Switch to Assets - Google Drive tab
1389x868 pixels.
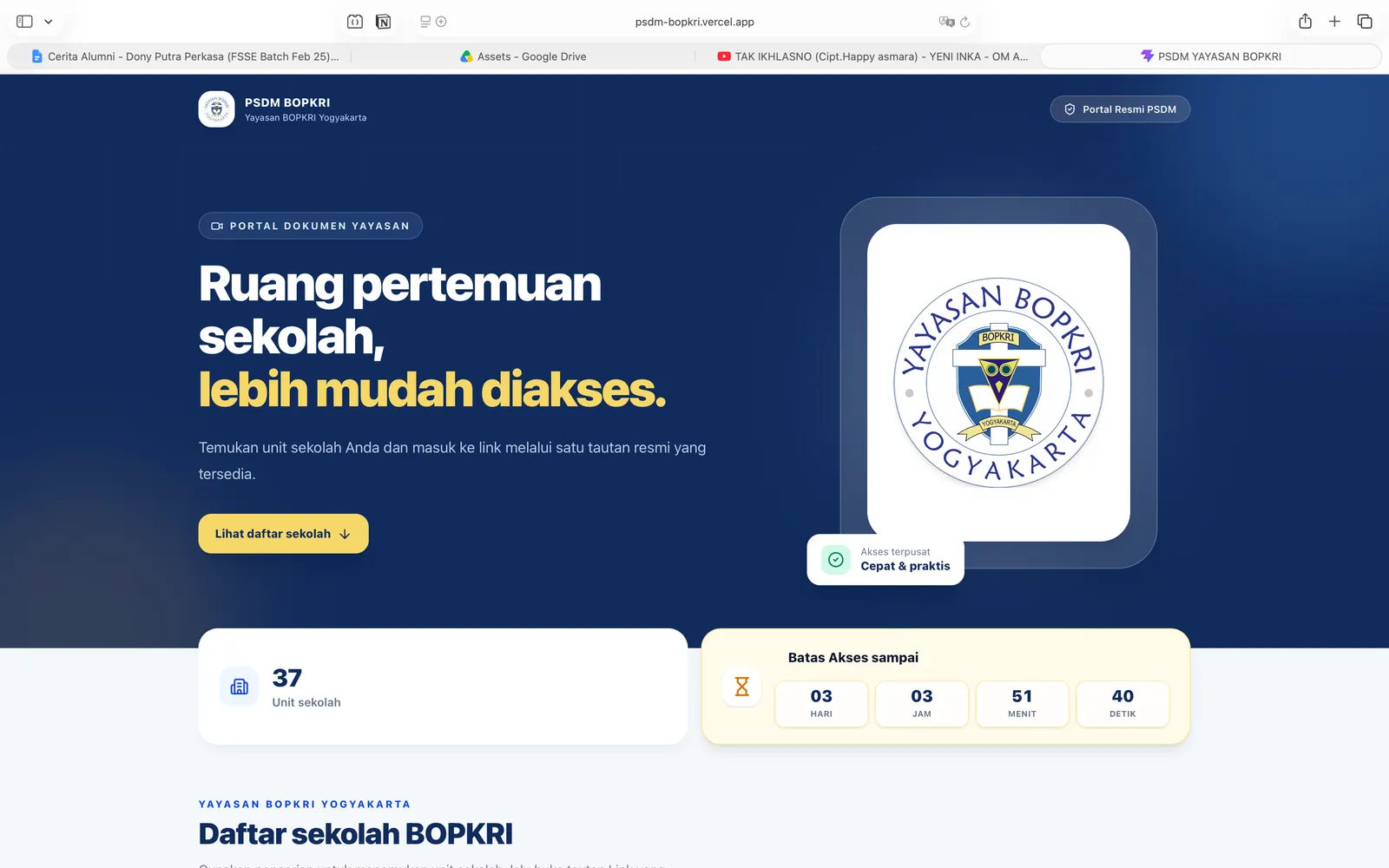tap(523, 56)
